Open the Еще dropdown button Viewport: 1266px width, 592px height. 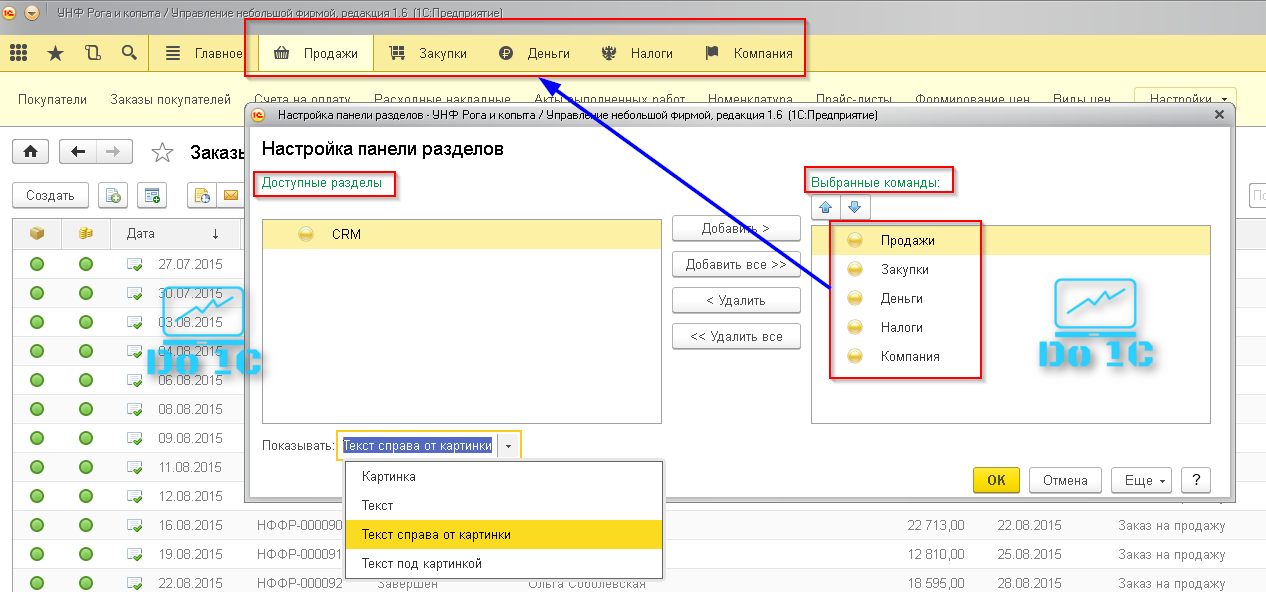point(1141,480)
